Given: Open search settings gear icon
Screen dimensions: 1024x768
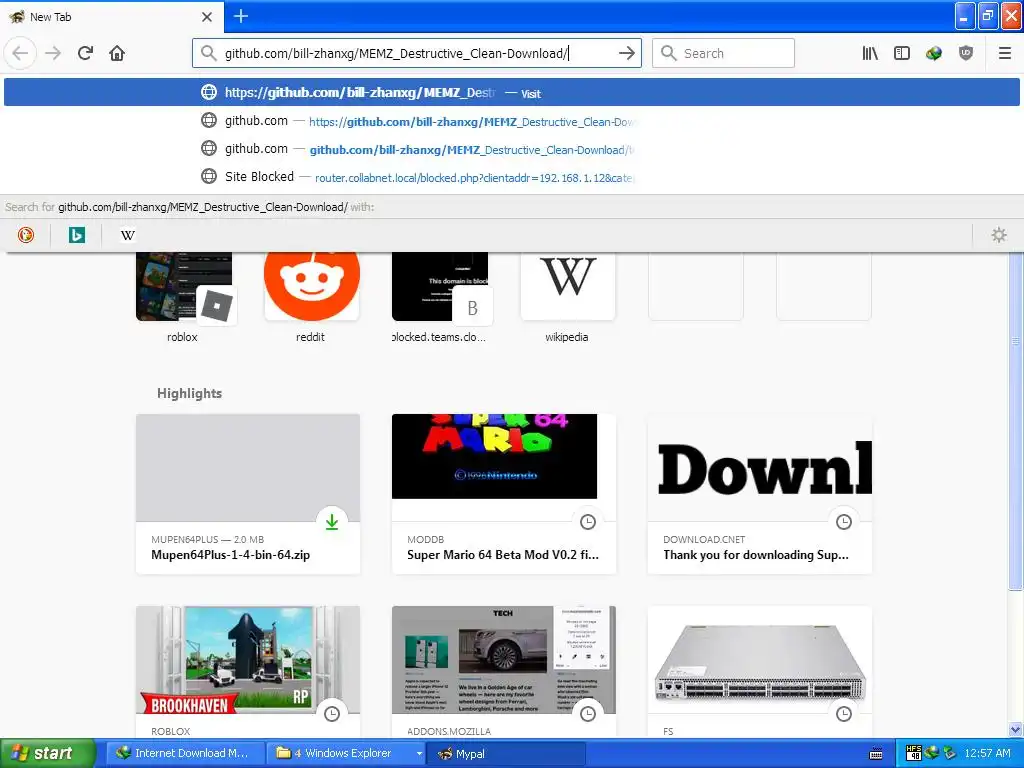Looking at the screenshot, I should (999, 235).
